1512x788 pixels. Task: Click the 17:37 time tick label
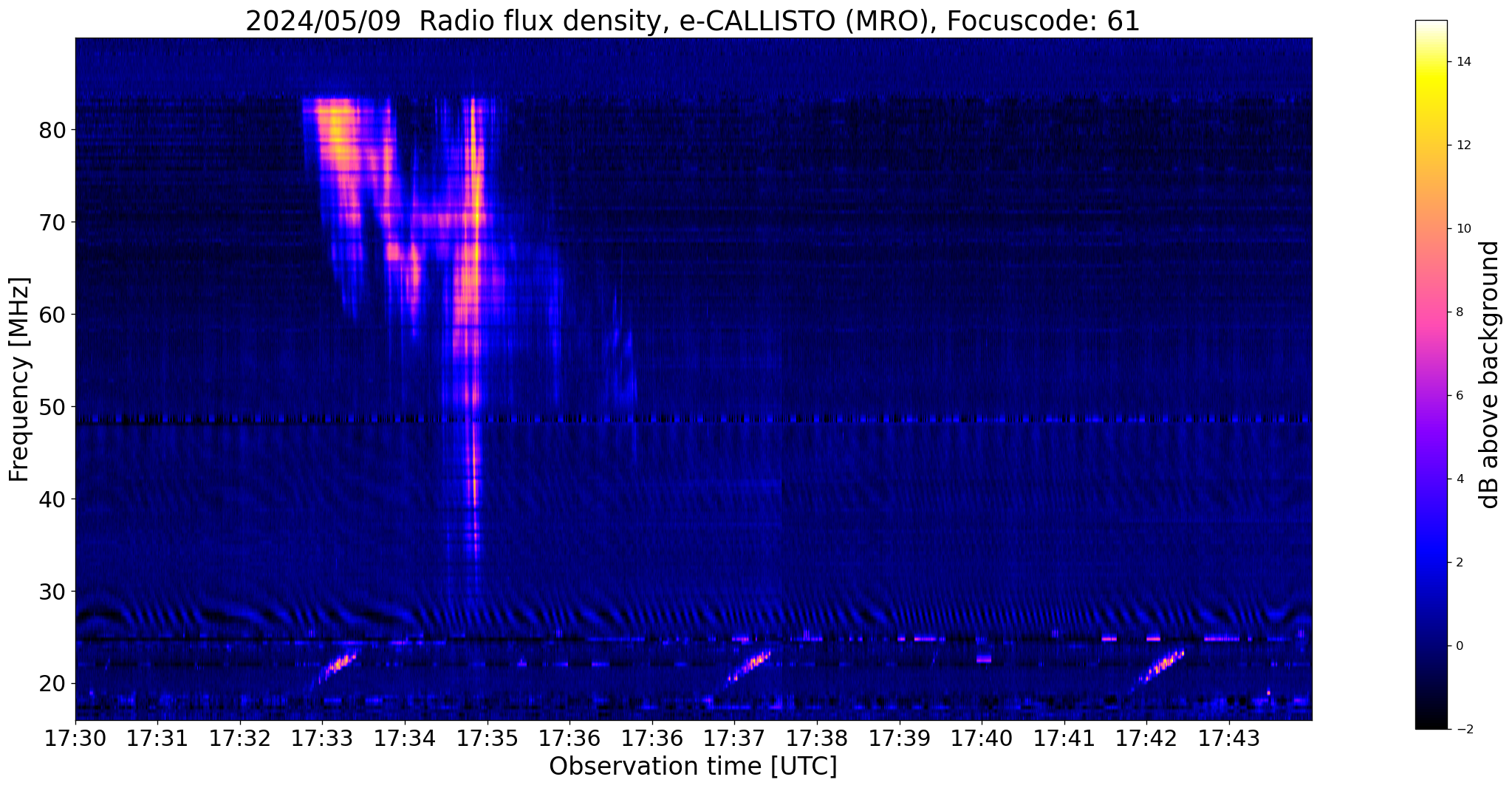(x=734, y=739)
